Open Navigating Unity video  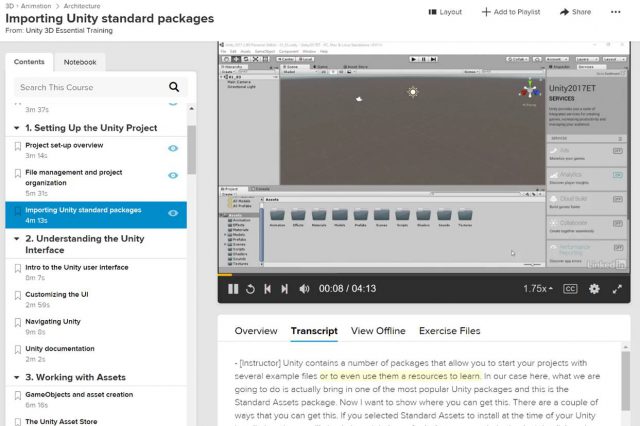click(x=53, y=322)
